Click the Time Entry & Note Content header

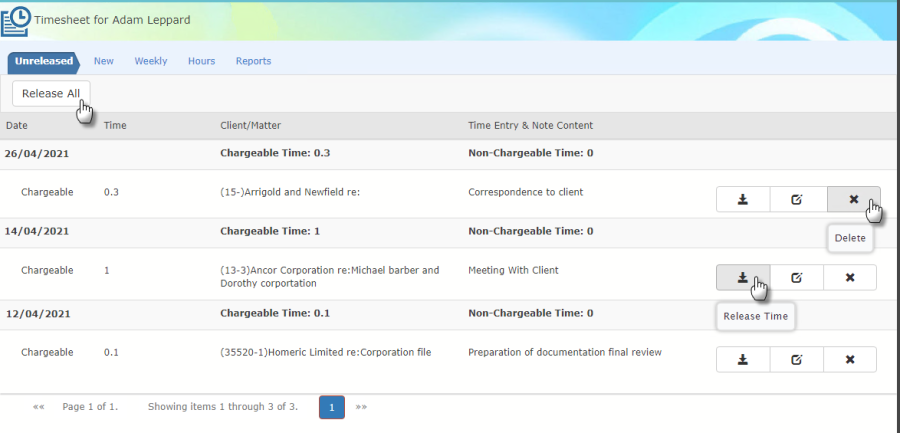(530, 125)
